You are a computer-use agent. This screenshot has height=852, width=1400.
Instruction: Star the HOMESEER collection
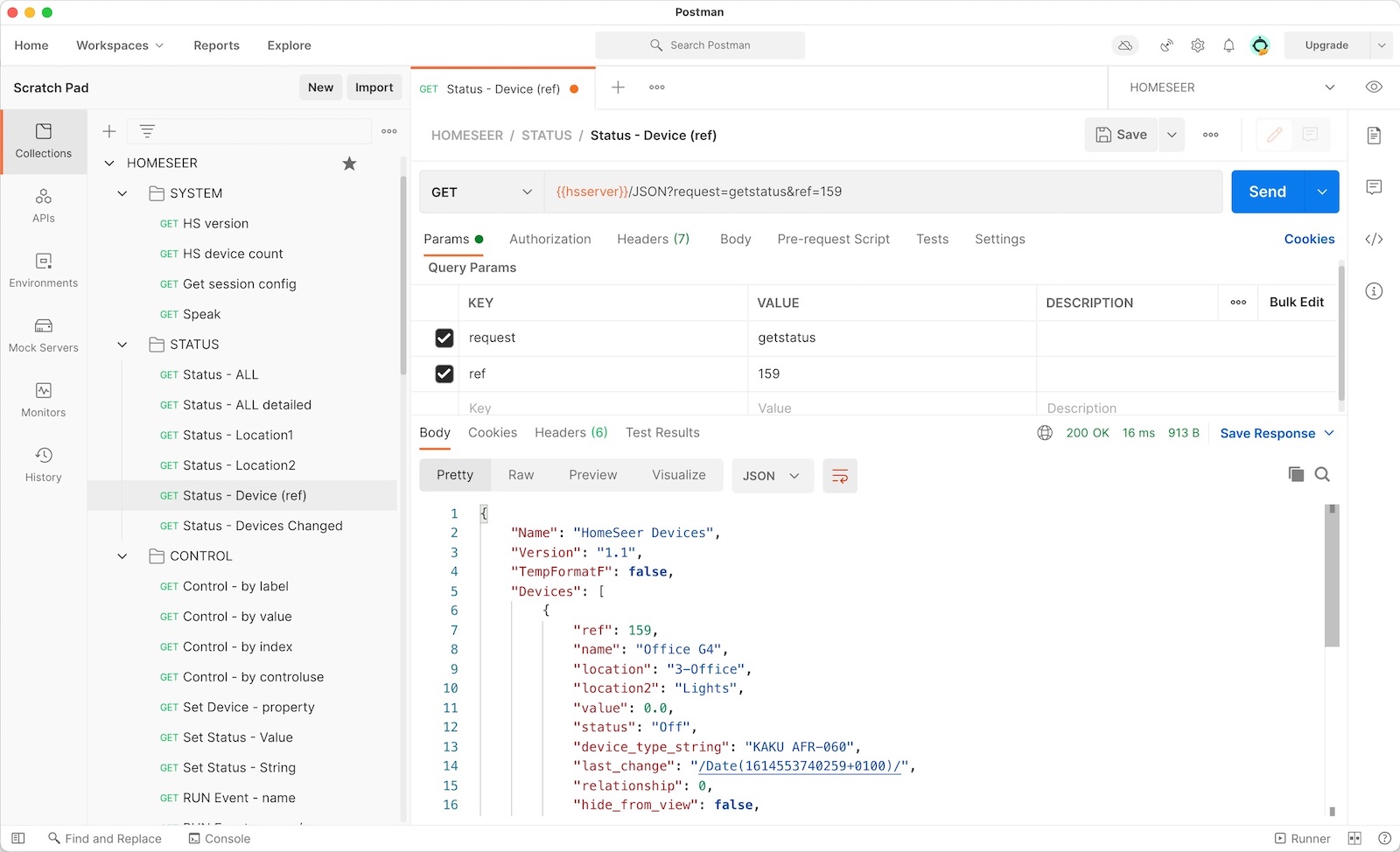[349, 164]
